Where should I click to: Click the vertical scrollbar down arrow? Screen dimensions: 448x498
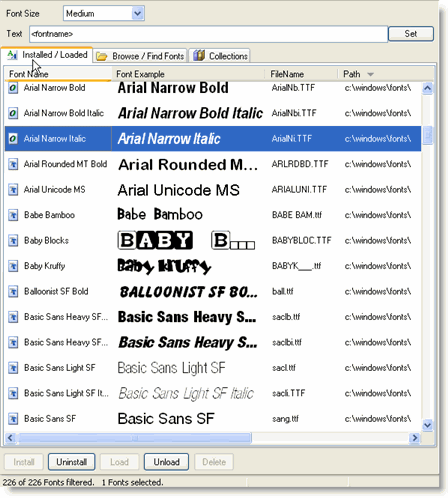click(x=427, y=425)
